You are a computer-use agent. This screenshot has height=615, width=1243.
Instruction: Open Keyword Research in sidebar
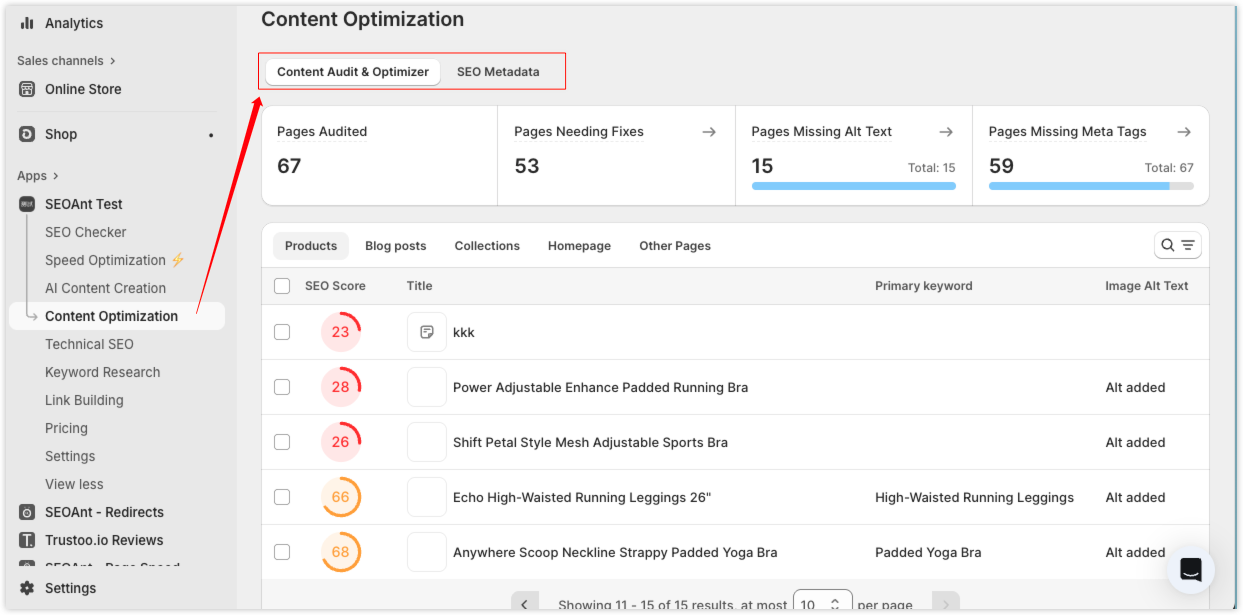coord(102,372)
